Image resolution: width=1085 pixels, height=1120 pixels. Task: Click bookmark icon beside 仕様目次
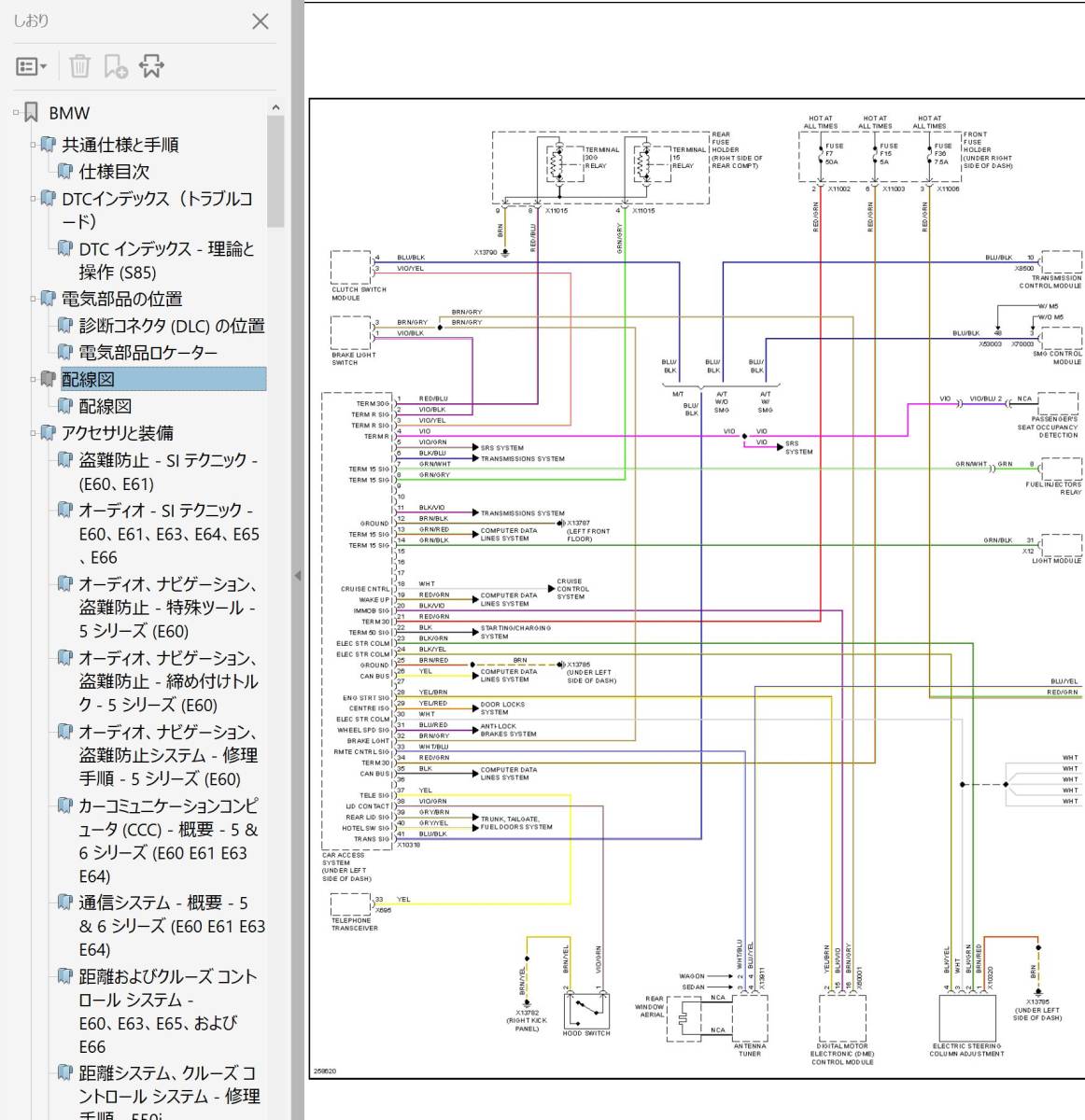[64, 172]
